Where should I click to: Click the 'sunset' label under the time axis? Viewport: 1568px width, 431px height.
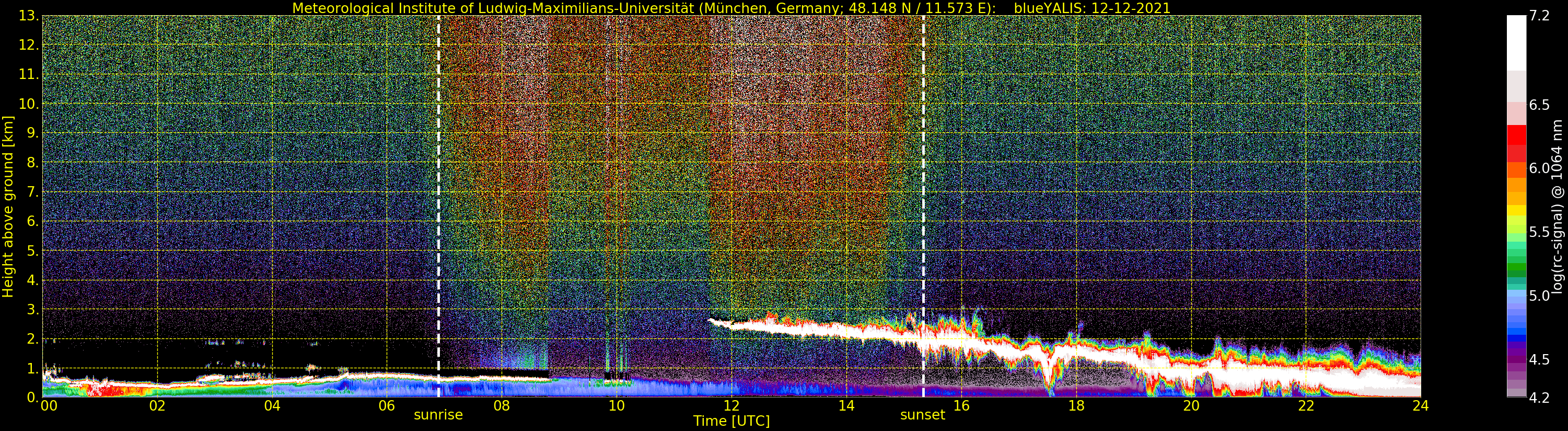(923, 415)
